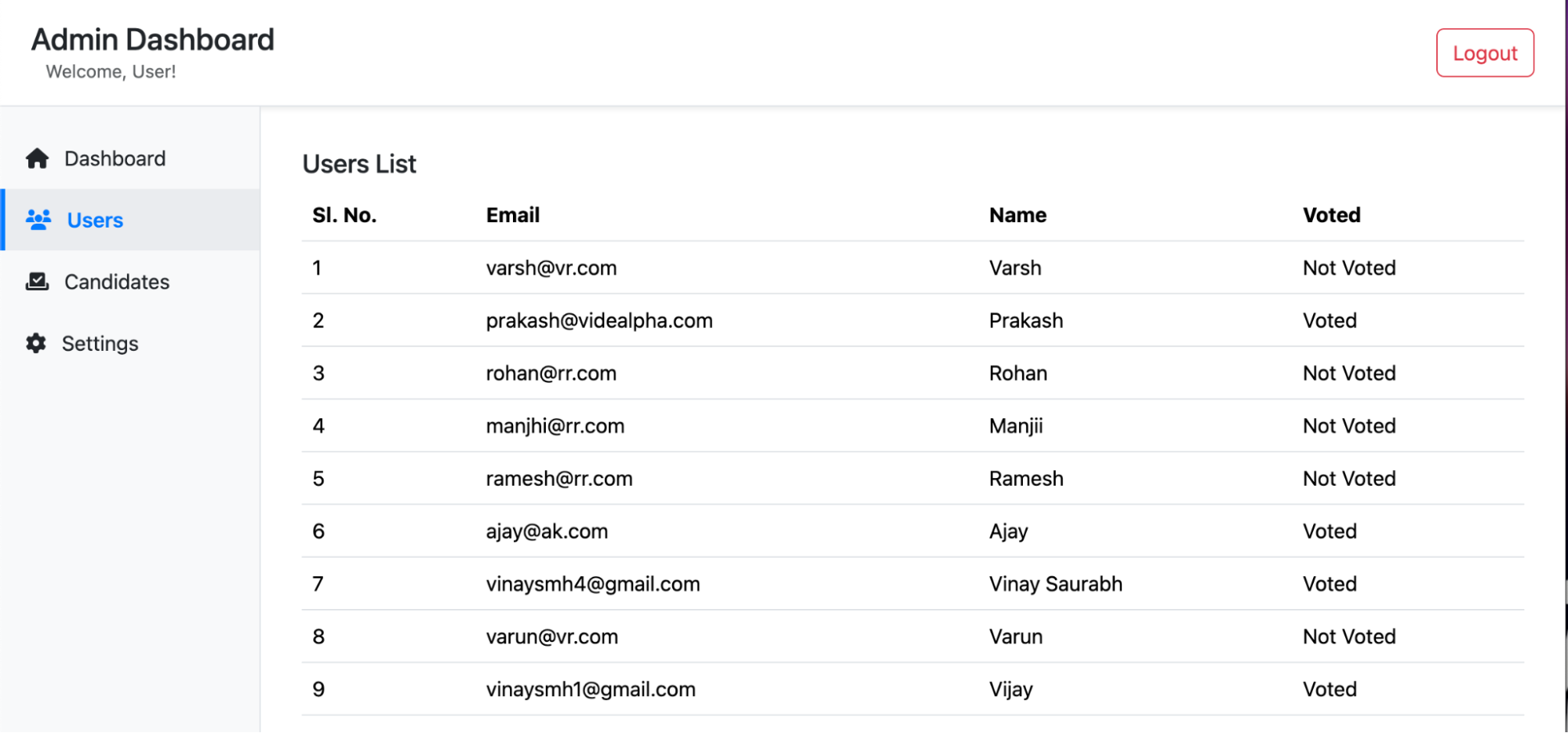Click the Name column header
Viewport: 1568px width, 733px height.
coord(1017,215)
